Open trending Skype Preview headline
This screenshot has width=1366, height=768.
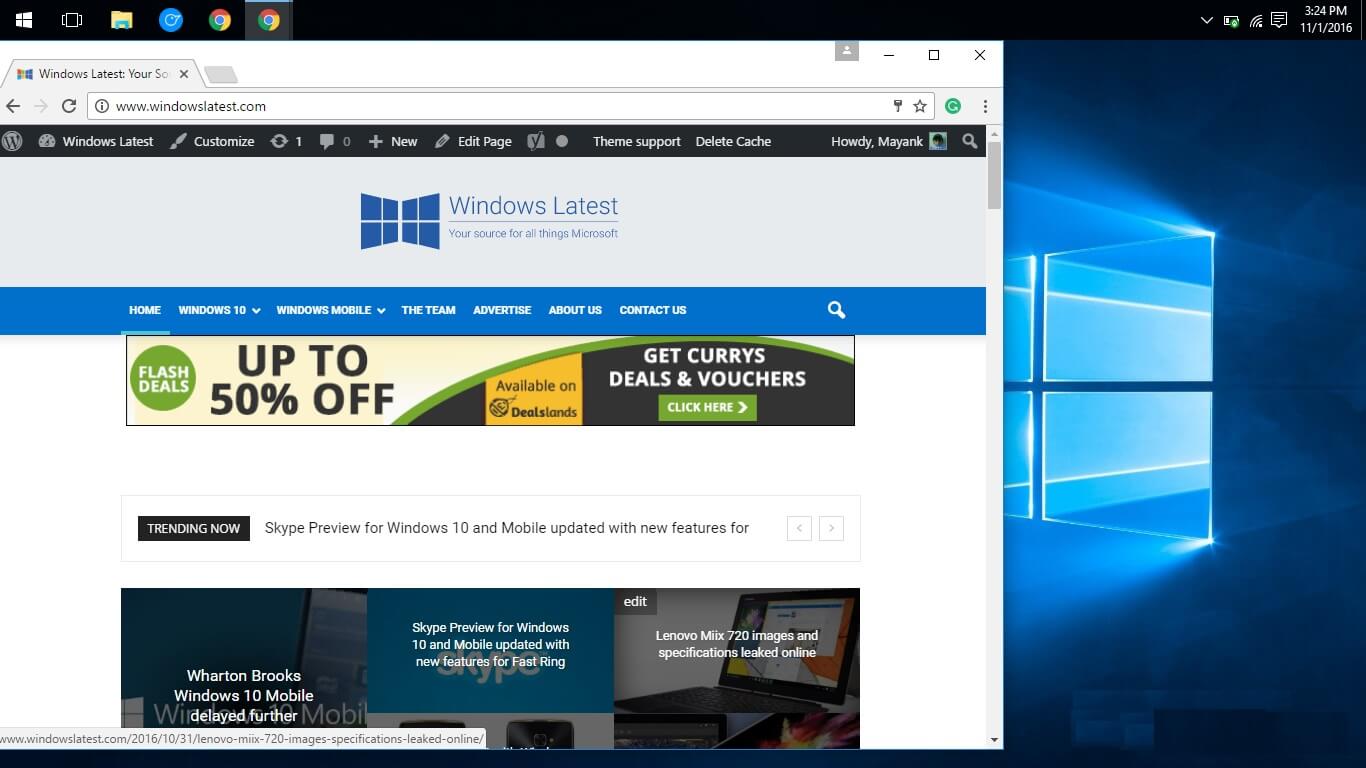click(507, 528)
